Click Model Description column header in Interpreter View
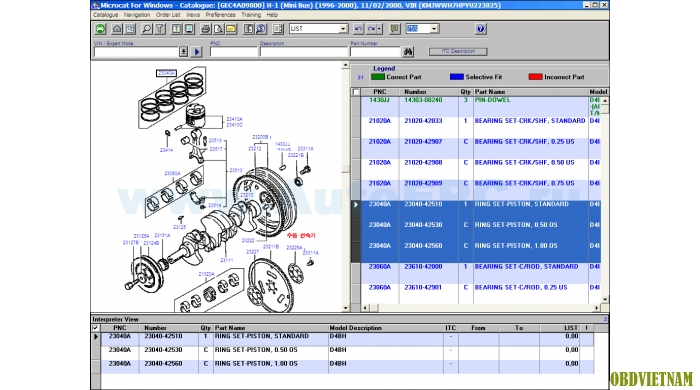The image size is (700, 390). [386, 328]
